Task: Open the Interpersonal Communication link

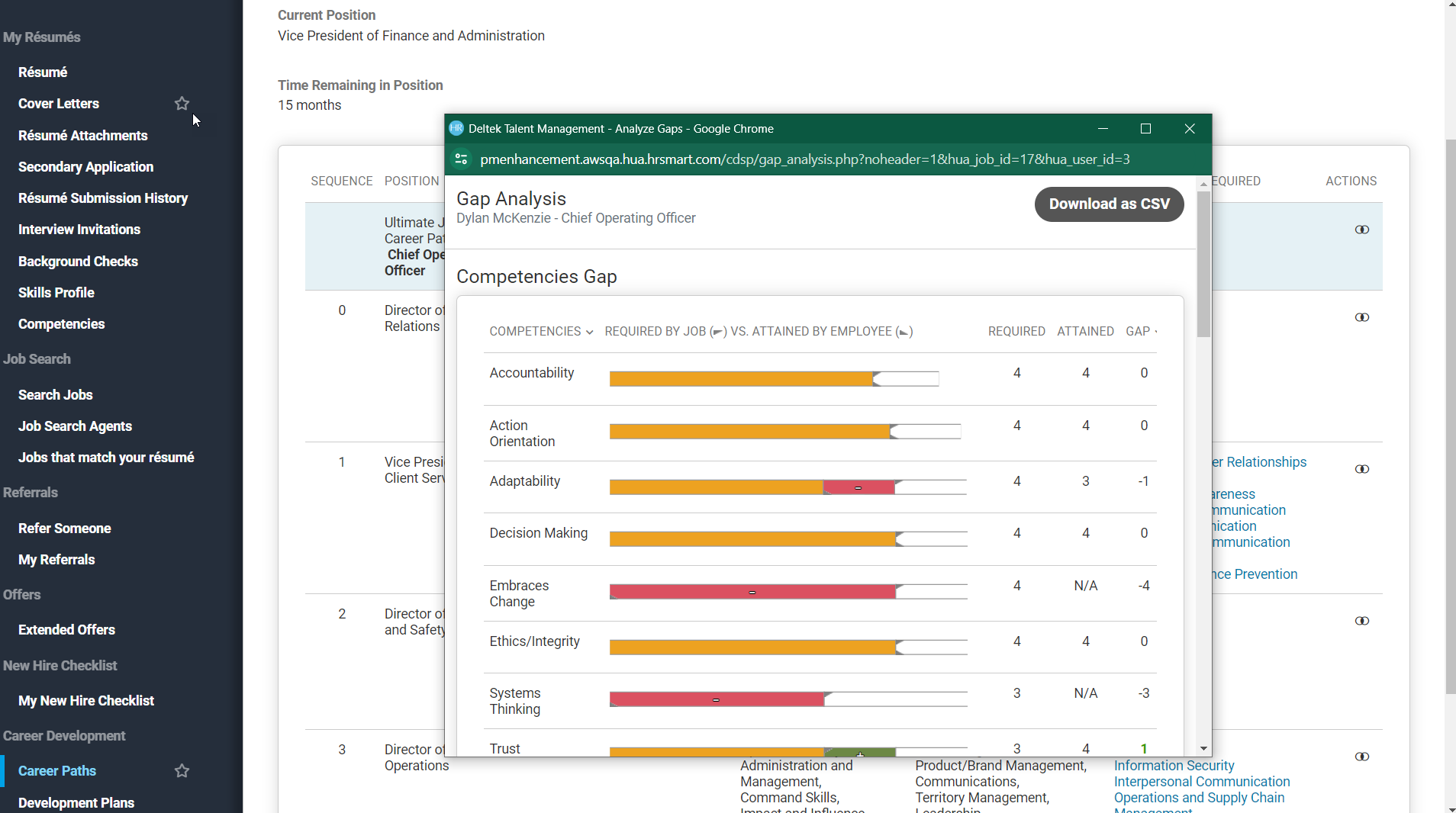Action: click(x=1201, y=782)
